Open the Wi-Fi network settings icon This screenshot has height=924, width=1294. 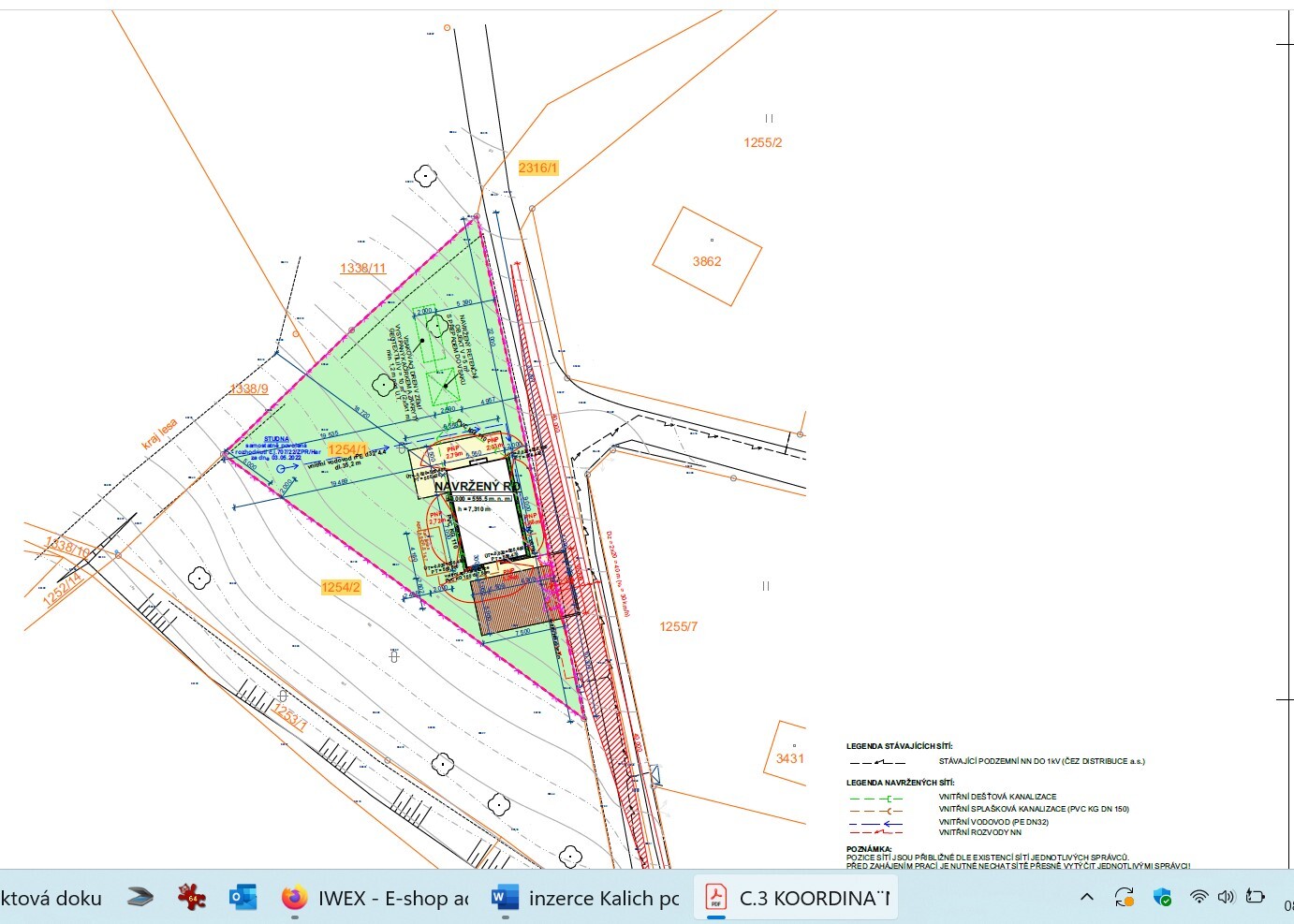click(x=1198, y=897)
